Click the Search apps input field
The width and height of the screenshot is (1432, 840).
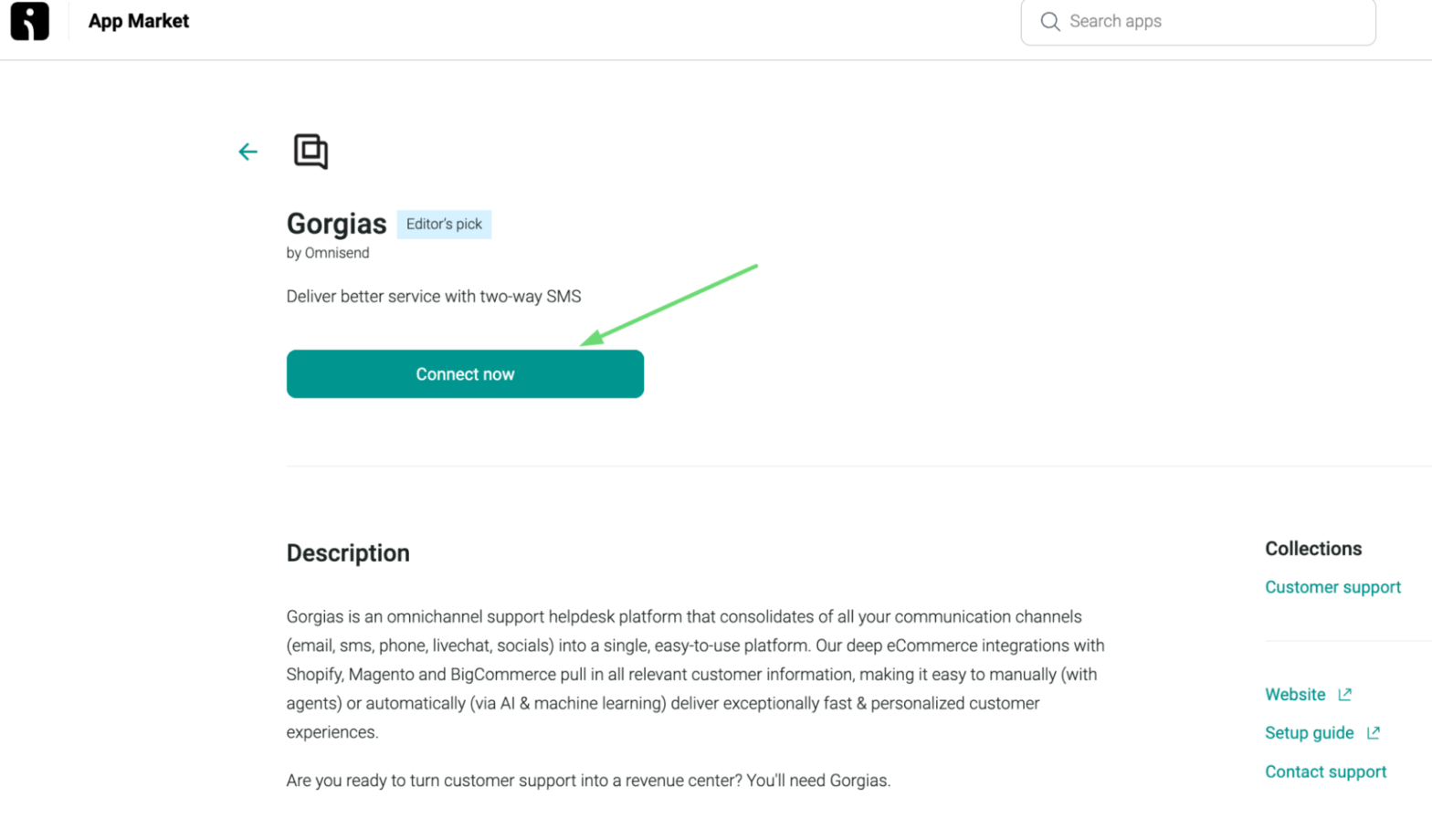(x=1196, y=21)
